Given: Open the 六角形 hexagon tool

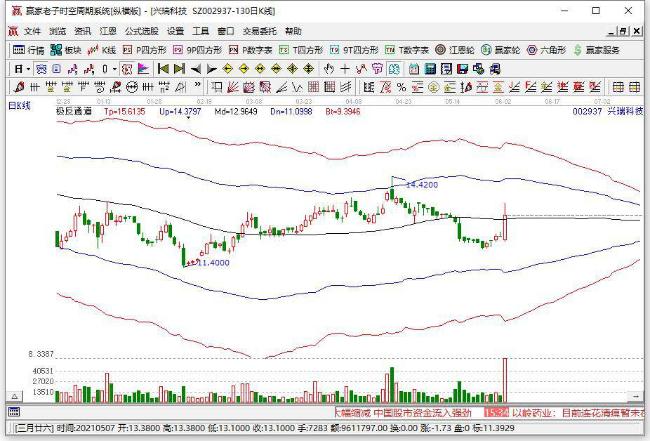Looking at the screenshot, I should click(546, 50).
